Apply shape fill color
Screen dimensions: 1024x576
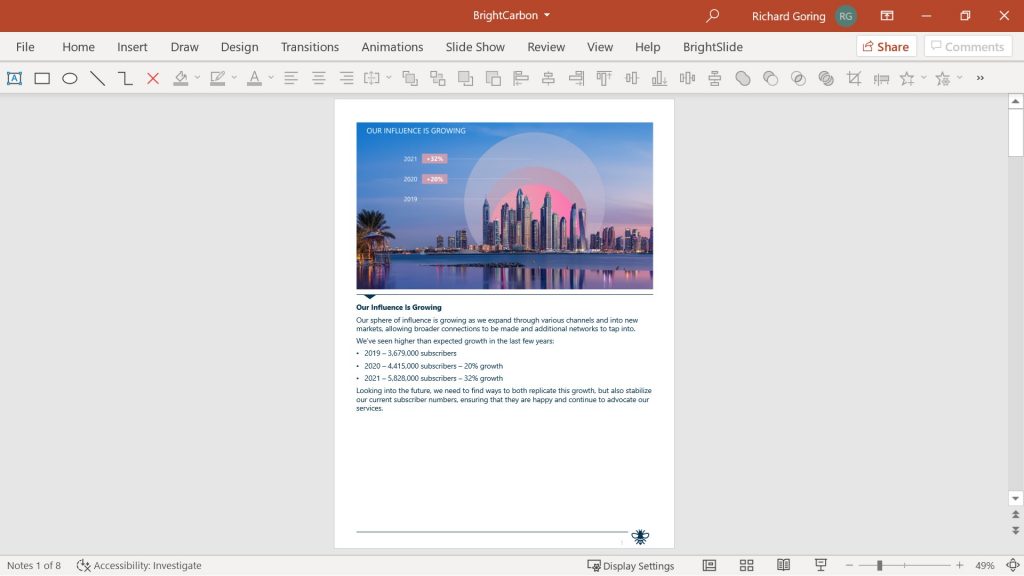click(182, 78)
